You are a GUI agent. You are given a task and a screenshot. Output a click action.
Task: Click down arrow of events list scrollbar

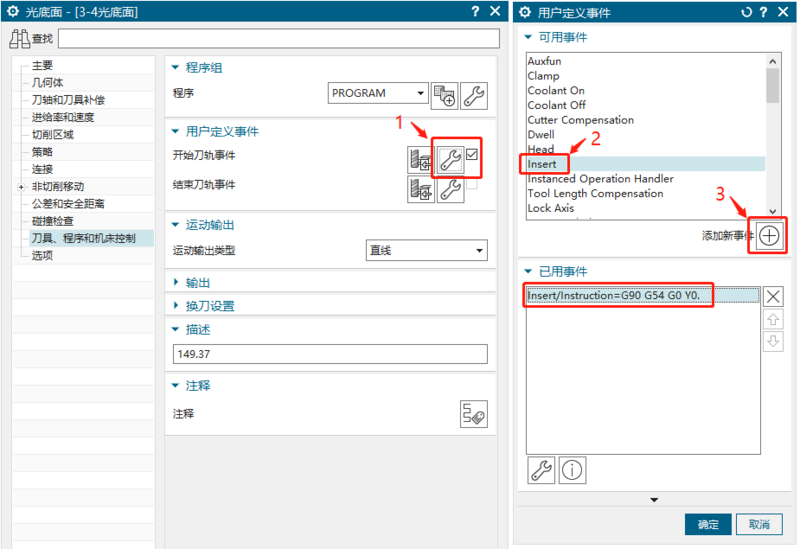[773, 211]
